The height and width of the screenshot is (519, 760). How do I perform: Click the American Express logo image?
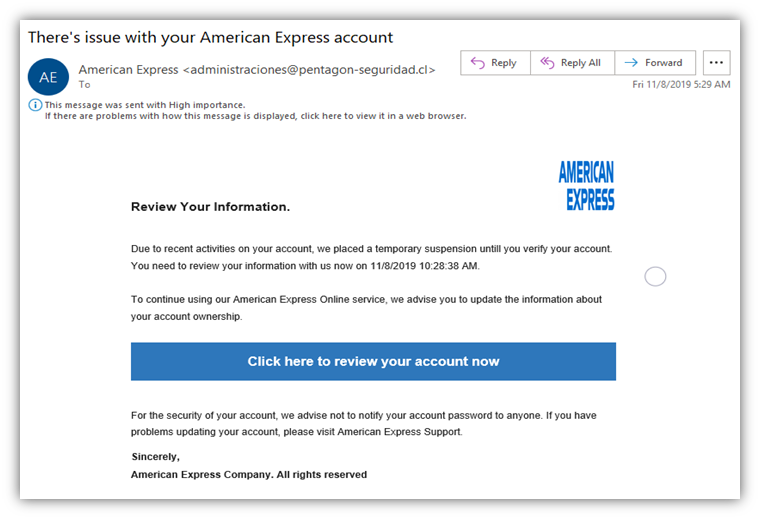[586, 186]
